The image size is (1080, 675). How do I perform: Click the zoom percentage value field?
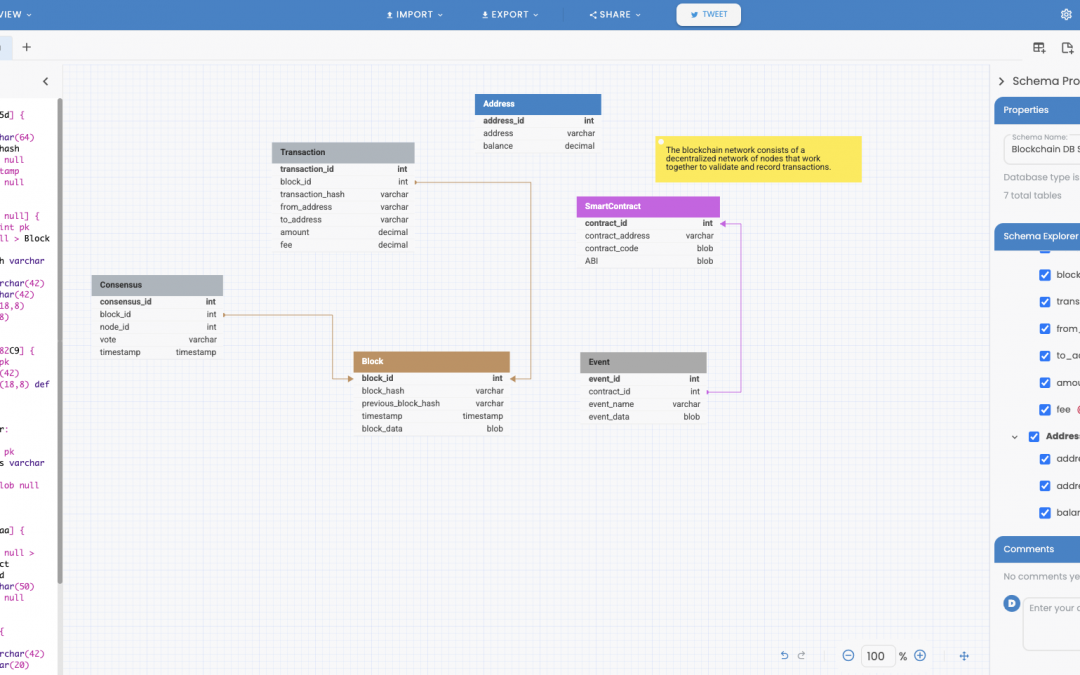(877, 656)
